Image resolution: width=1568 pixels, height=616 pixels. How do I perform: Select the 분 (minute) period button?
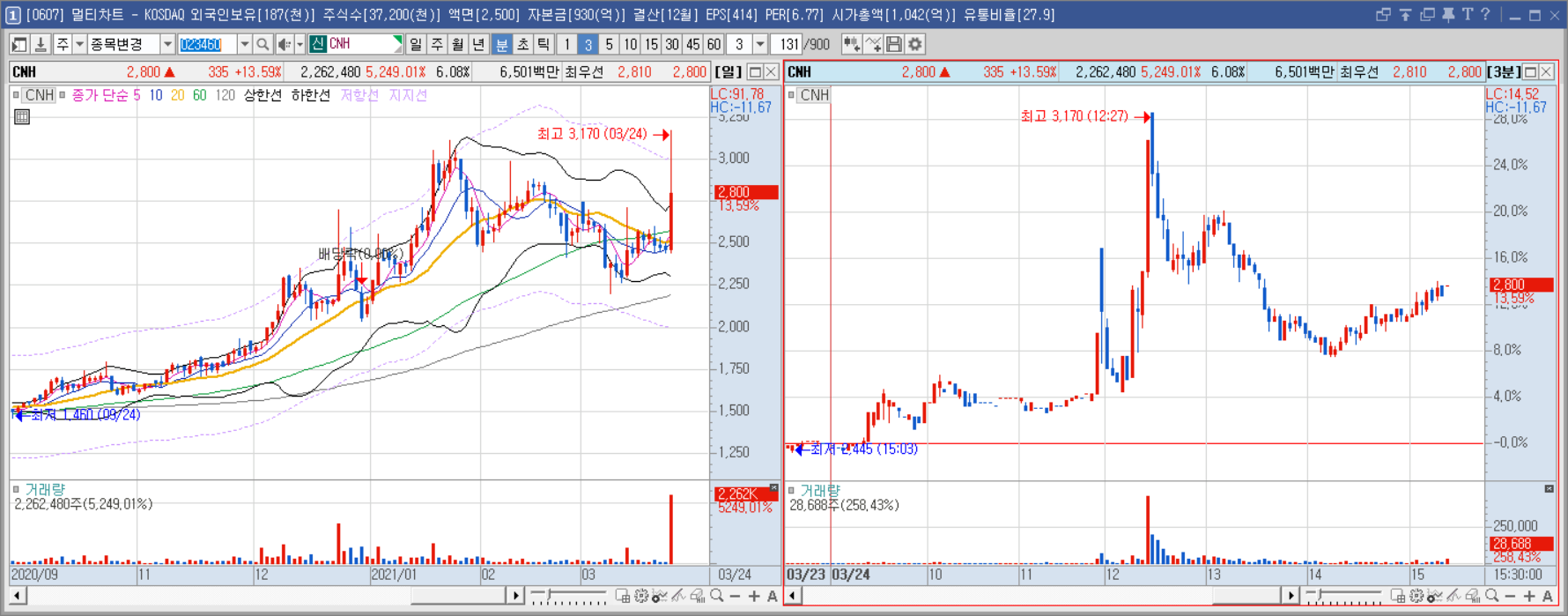click(x=502, y=44)
